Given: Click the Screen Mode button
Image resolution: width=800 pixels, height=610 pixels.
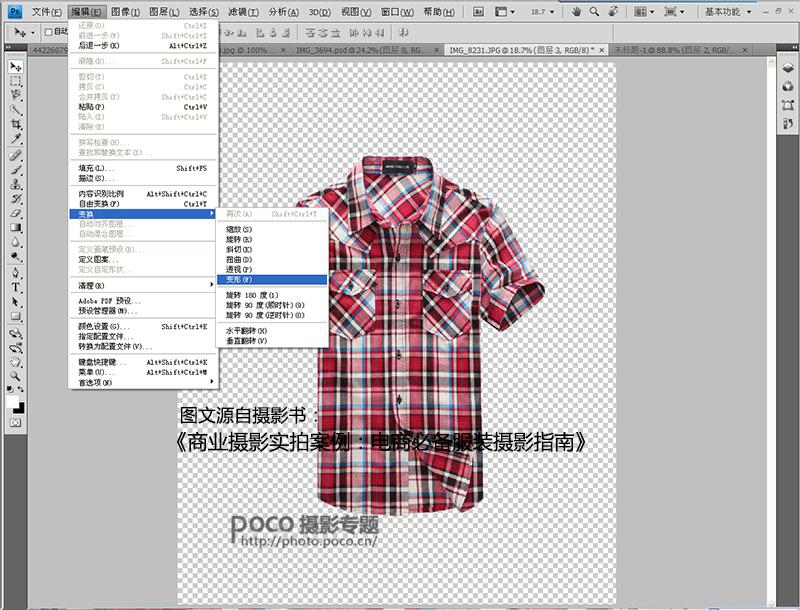Looking at the screenshot, I should coord(672,12).
